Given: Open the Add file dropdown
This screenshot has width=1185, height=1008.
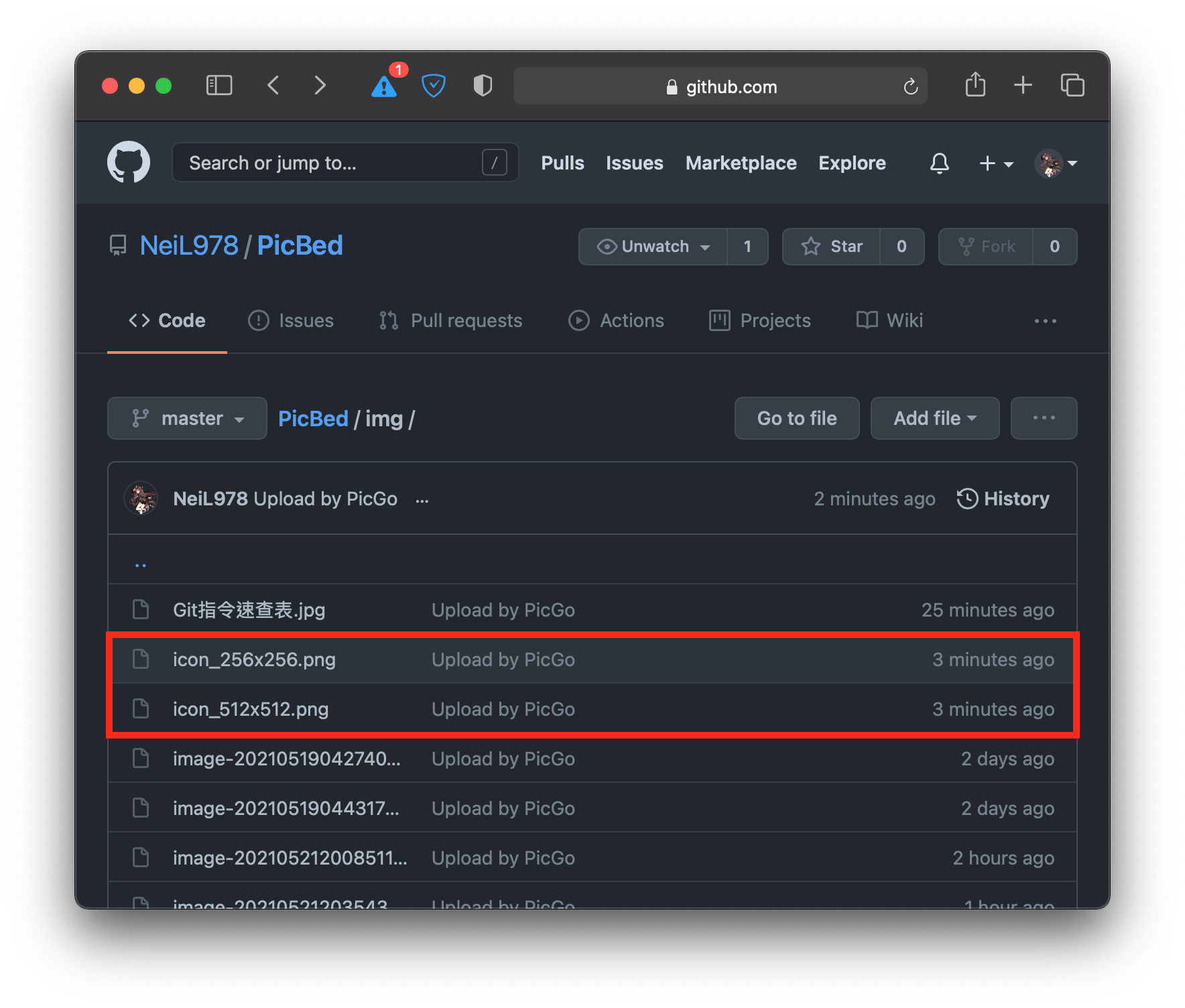Looking at the screenshot, I should tap(935, 418).
